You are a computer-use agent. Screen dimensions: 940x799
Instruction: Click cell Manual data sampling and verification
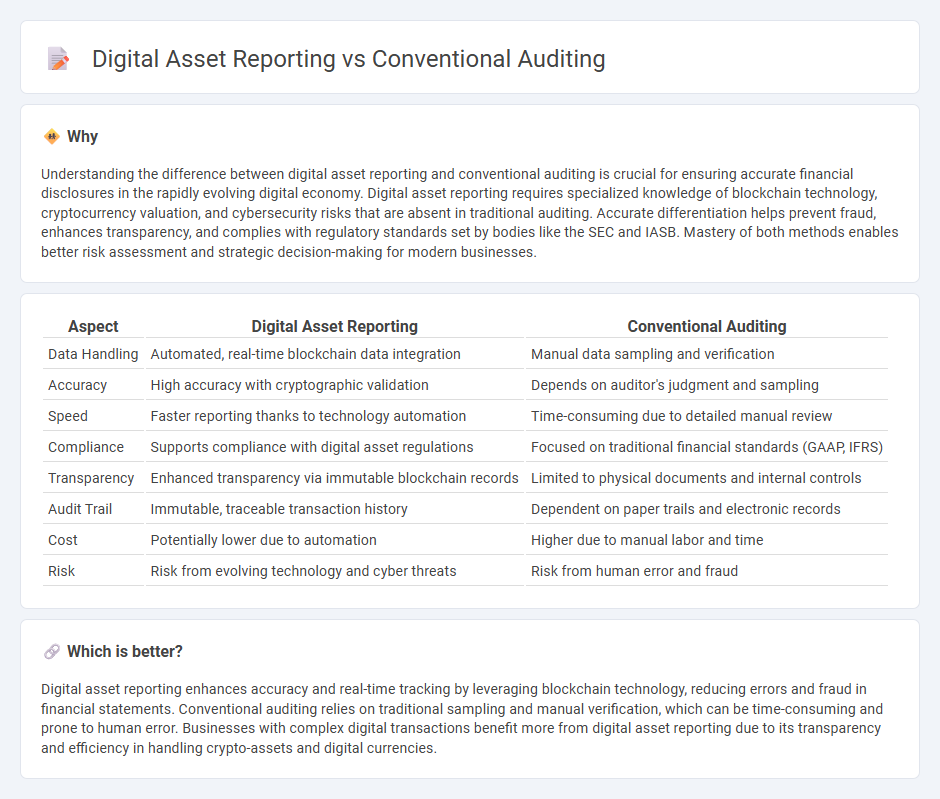click(x=707, y=354)
